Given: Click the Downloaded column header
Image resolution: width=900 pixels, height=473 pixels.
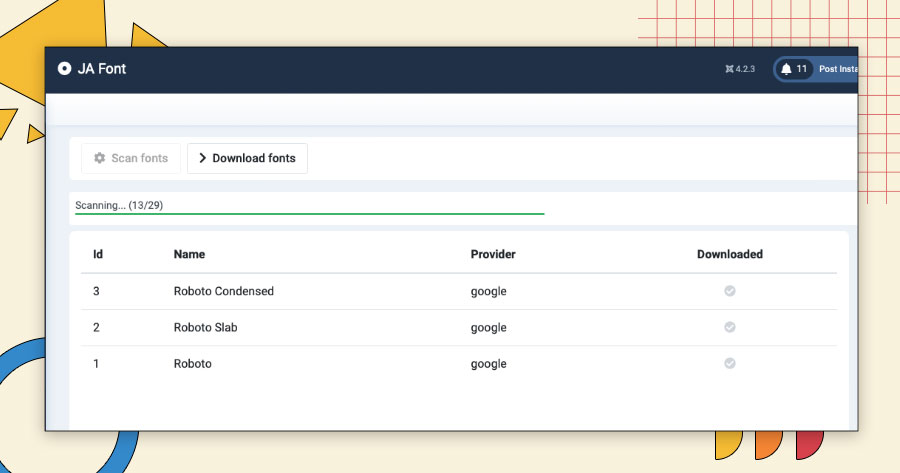Looking at the screenshot, I should coord(730,254).
